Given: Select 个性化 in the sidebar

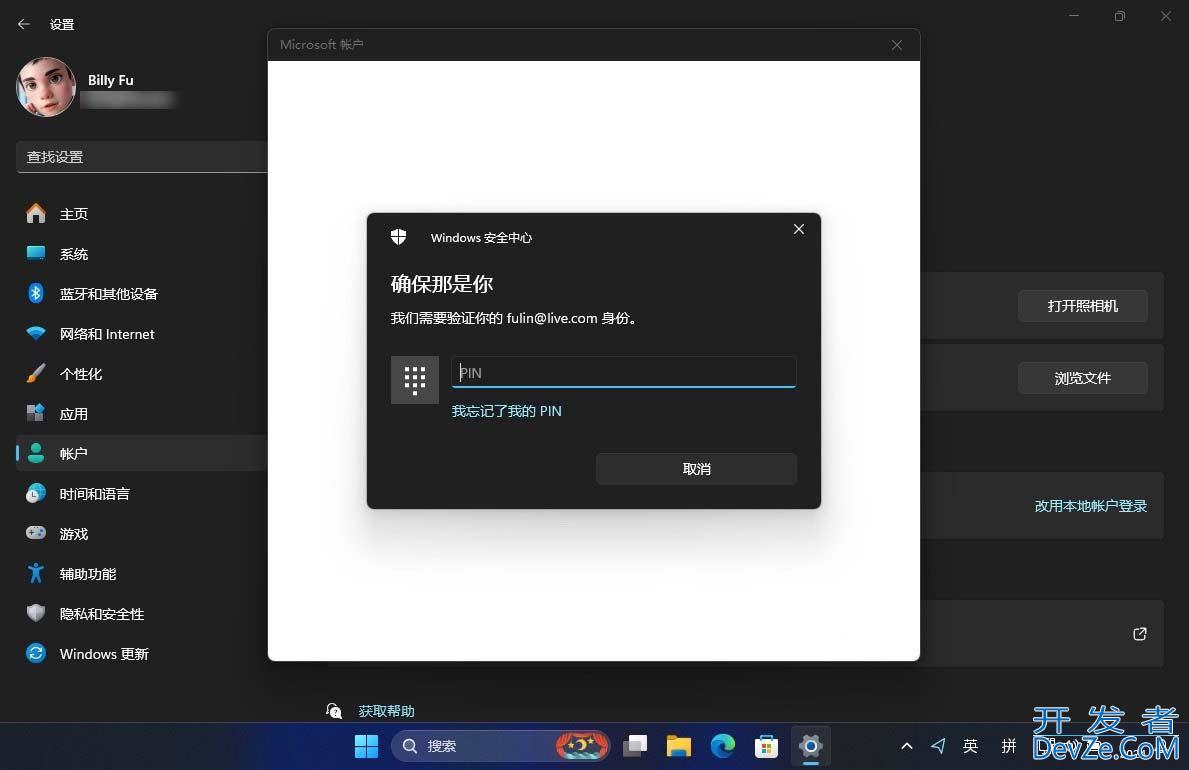Looking at the screenshot, I should tap(81, 374).
